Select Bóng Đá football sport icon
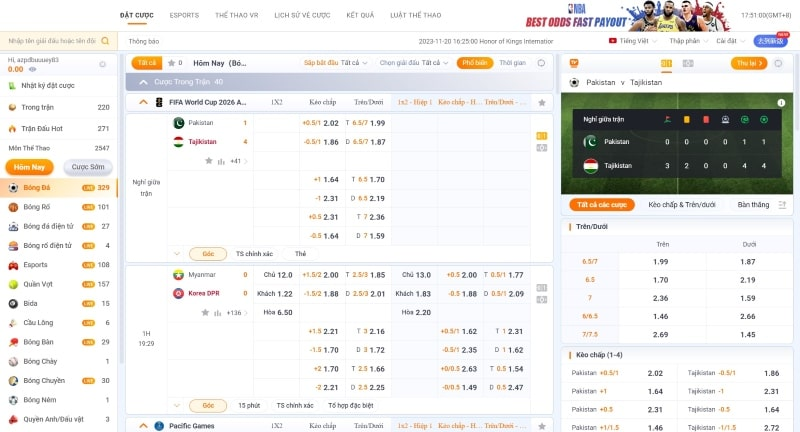 point(13,188)
